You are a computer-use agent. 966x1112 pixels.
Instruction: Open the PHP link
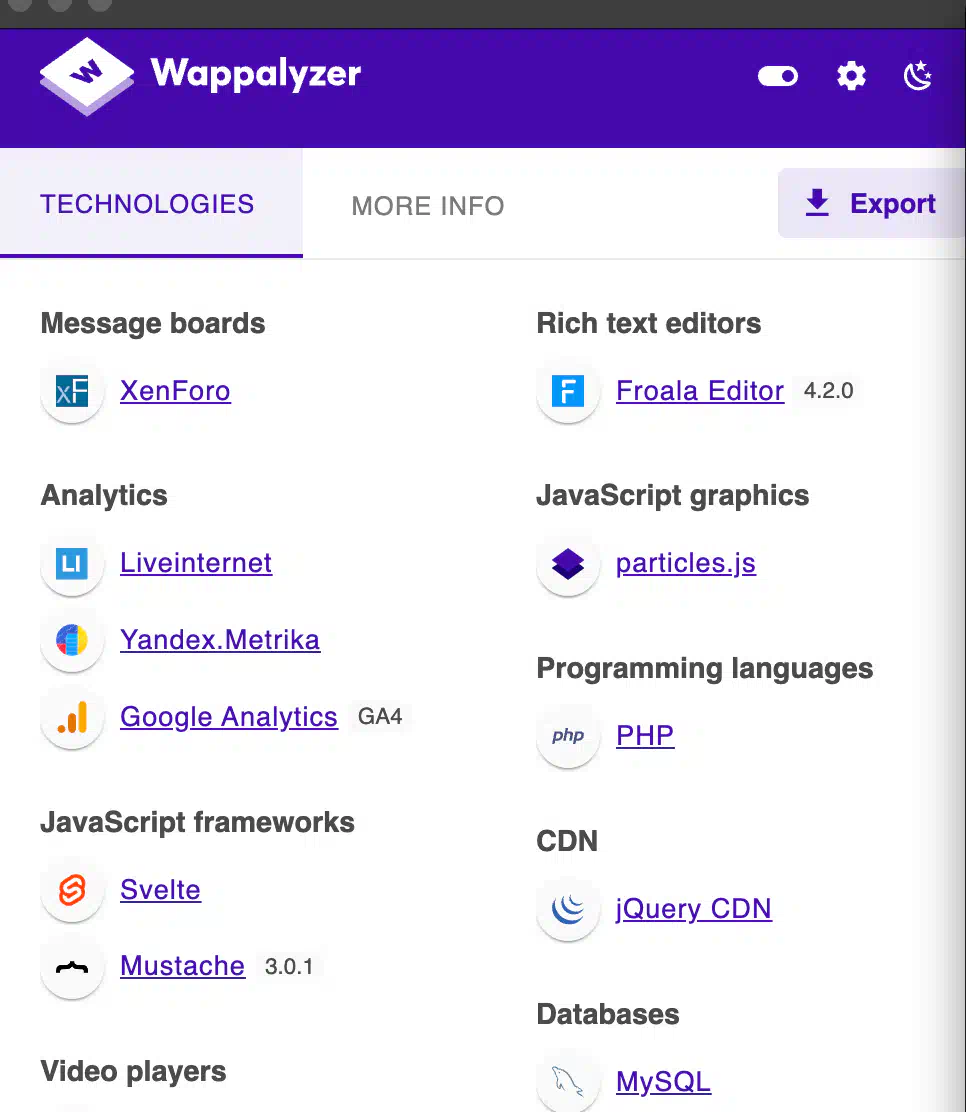[x=645, y=735]
